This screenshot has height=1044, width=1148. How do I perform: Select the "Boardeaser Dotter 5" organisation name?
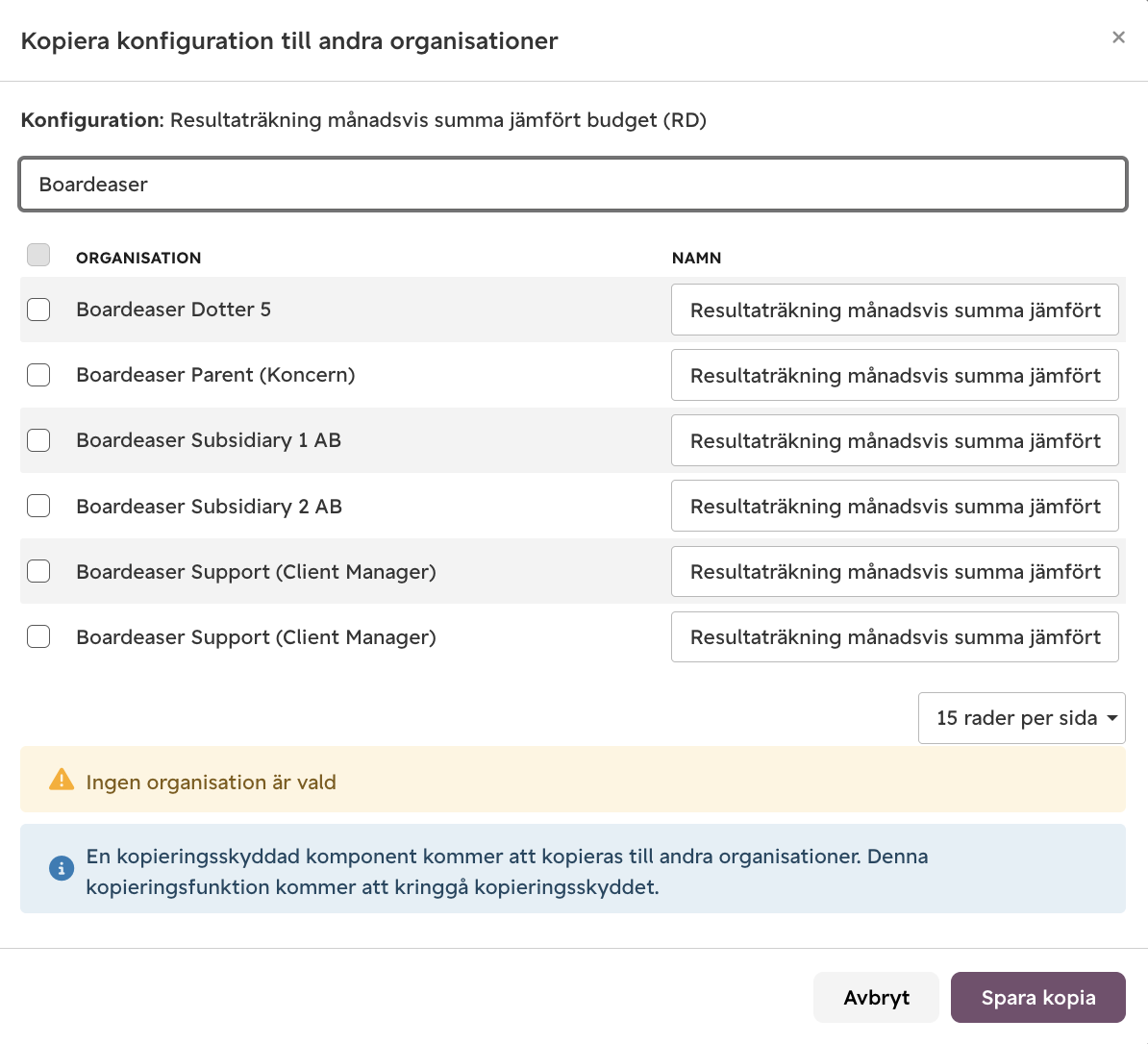(173, 310)
